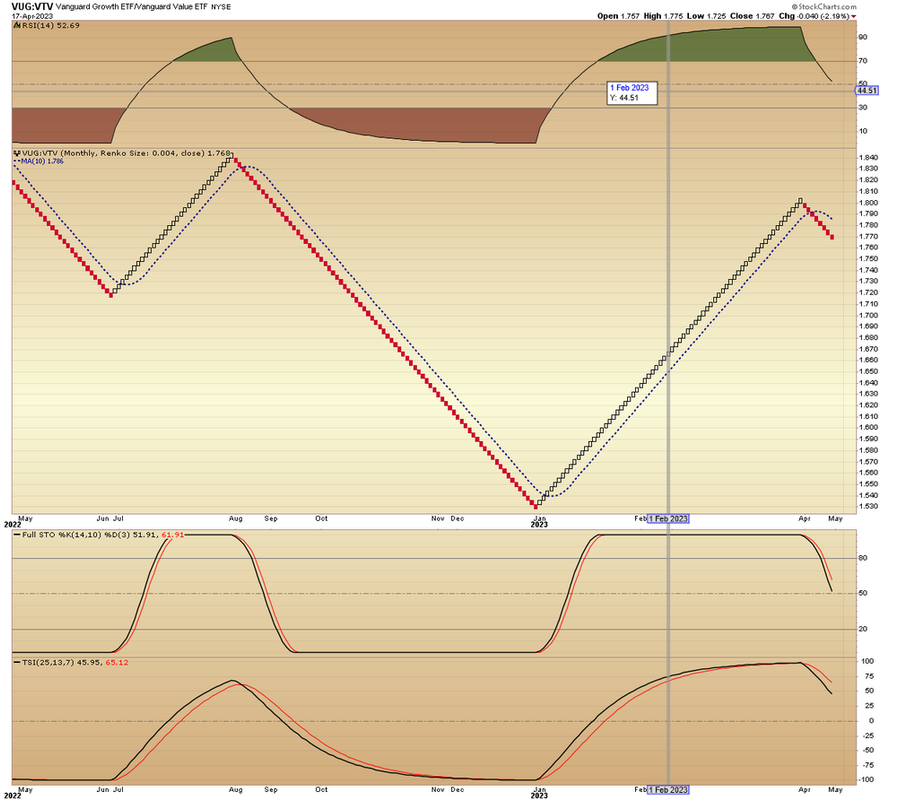Click the Jan 2023 label below the price panel
898x800 pixels.
[539, 522]
